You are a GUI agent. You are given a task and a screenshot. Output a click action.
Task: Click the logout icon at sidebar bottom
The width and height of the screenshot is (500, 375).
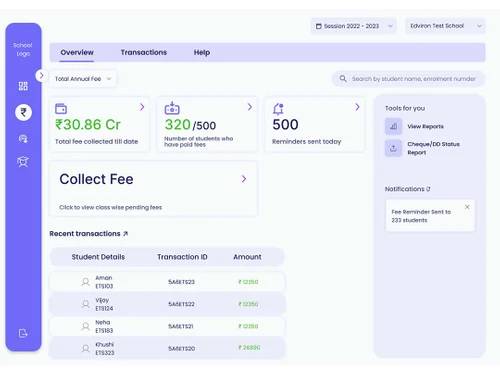(23, 333)
